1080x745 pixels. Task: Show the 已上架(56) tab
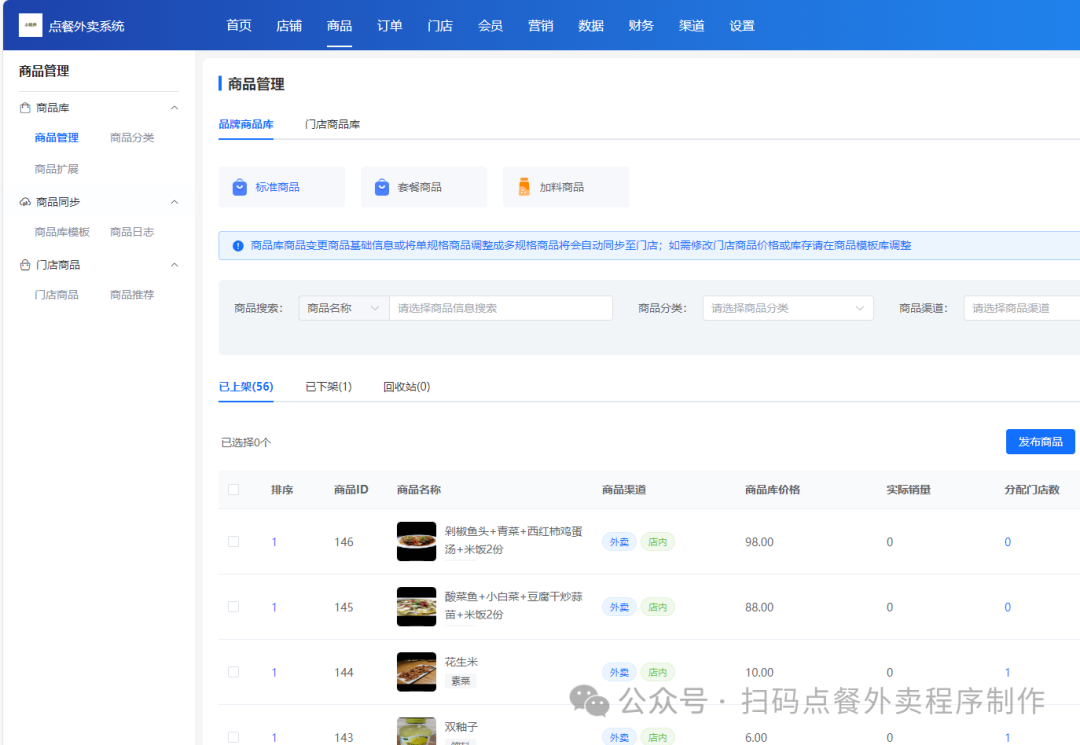[246, 387]
